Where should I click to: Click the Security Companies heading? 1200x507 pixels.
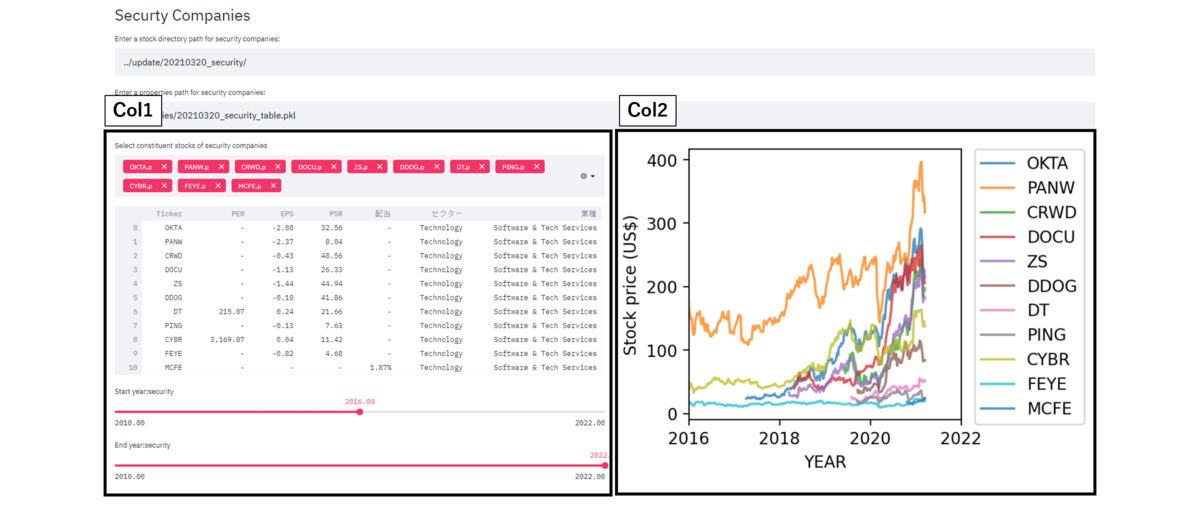(182, 16)
